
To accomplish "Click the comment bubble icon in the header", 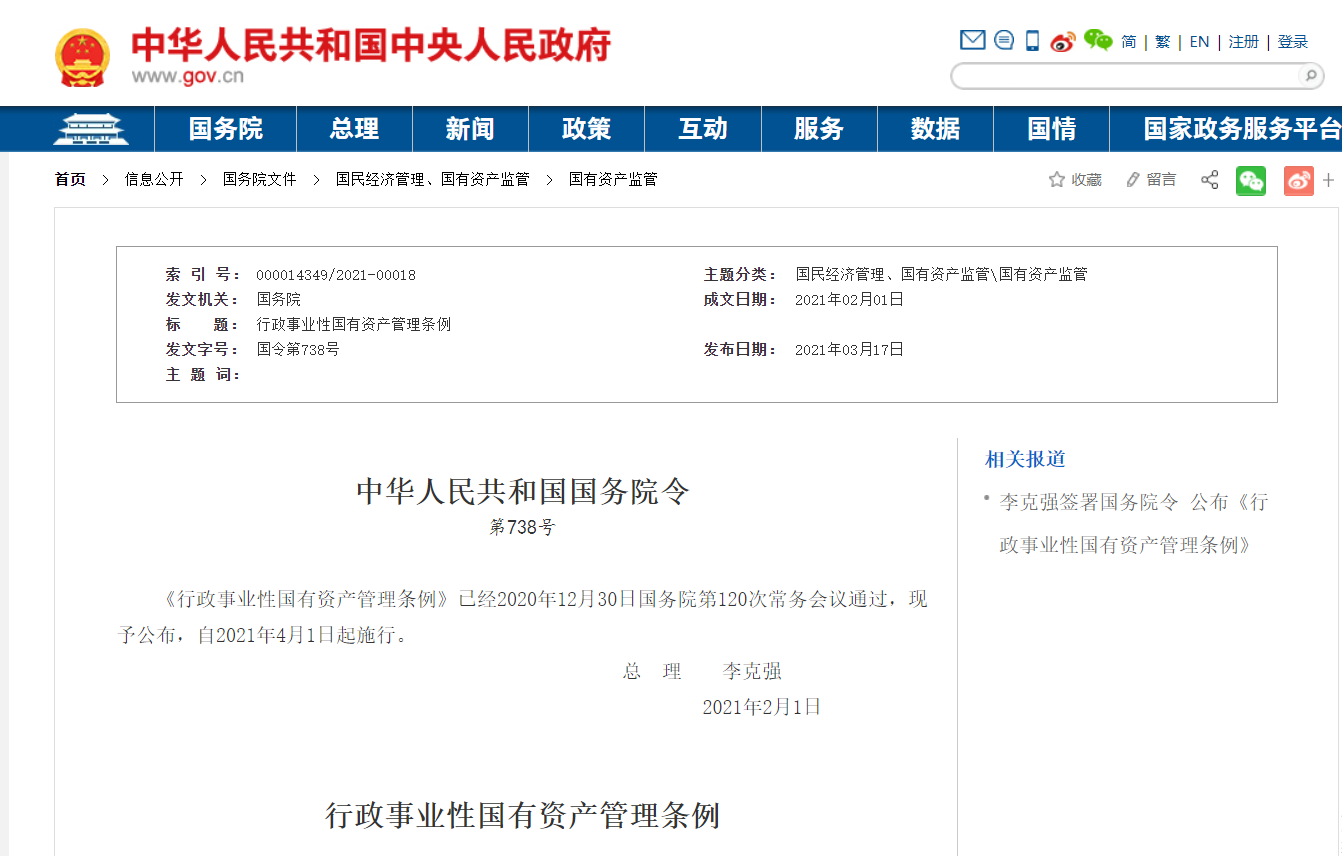I will tap(1003, 41).
